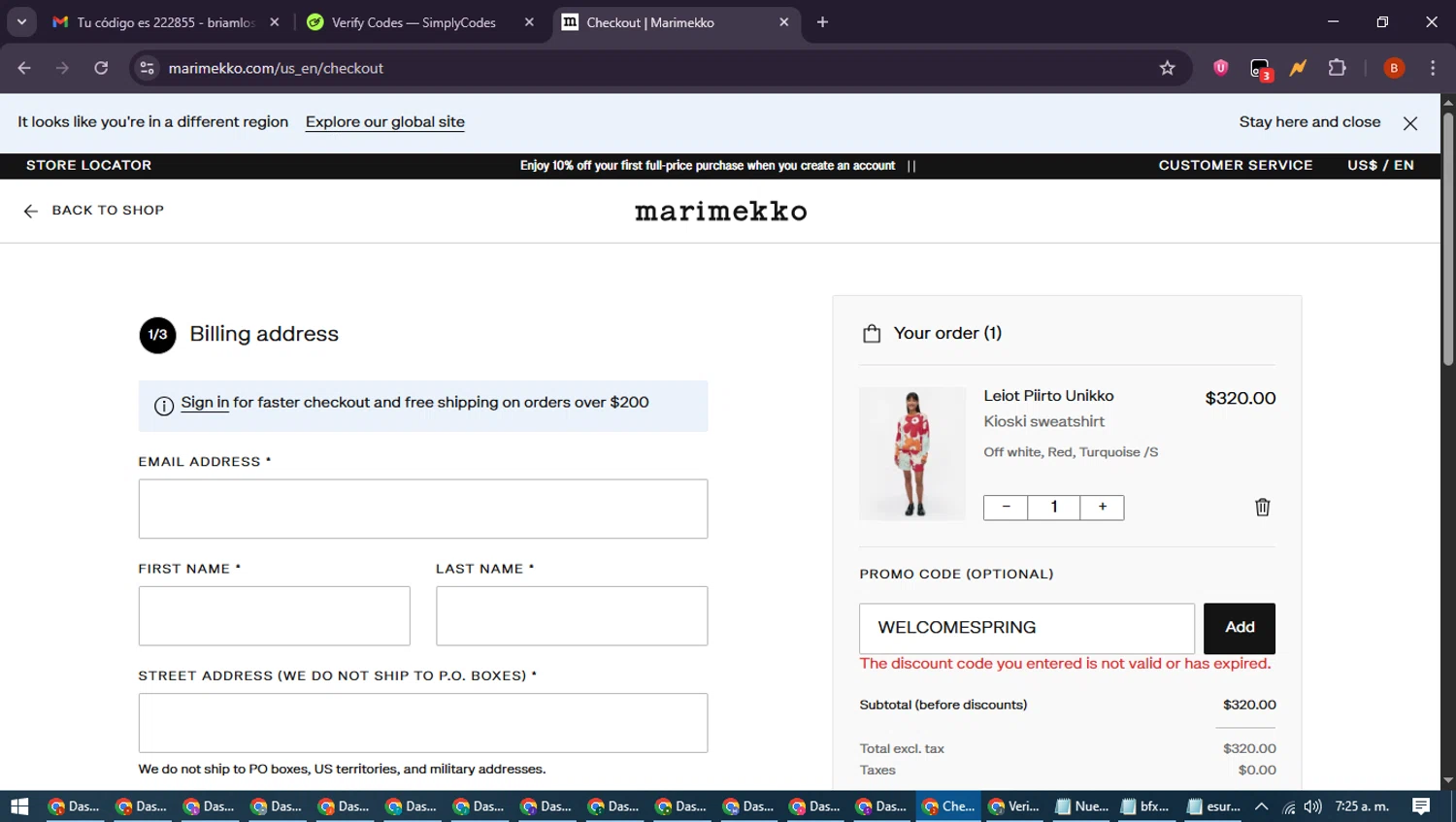Switch to the Verify Codes — SimplyCodes tab
The width and height of the screenshot is (1456, 822).
414,22
